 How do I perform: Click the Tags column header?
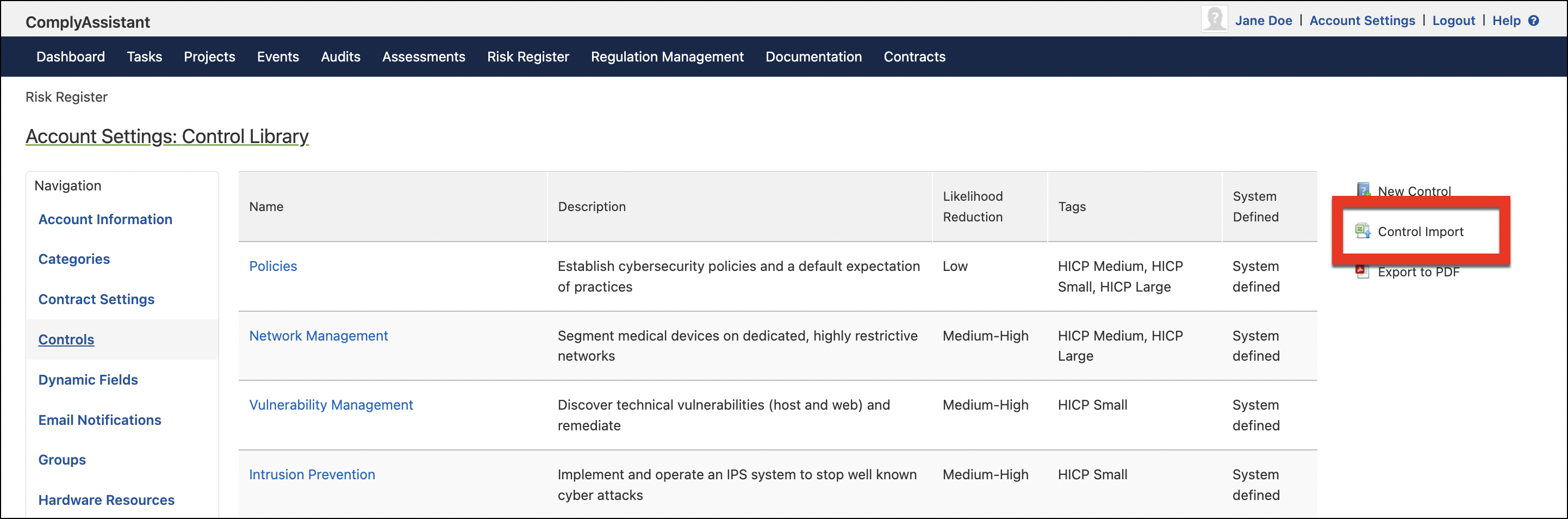pyautogui.click(x=1135, y=207)
